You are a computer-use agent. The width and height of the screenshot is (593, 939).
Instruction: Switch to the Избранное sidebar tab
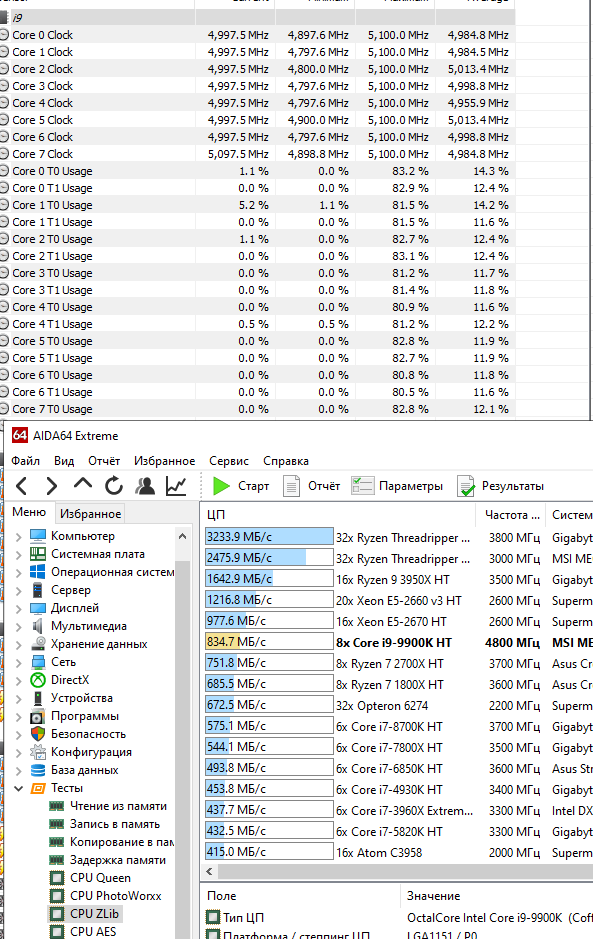pos(90,513)
